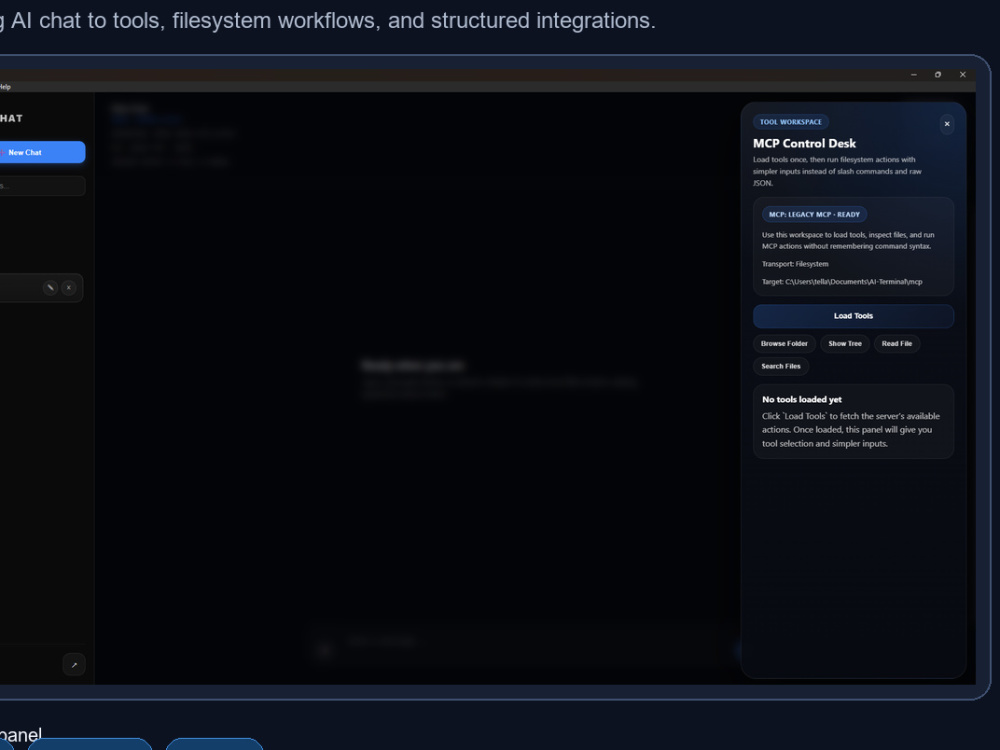
Task: Choose the Show Tree action chip
Action: (x=844, y=344)
